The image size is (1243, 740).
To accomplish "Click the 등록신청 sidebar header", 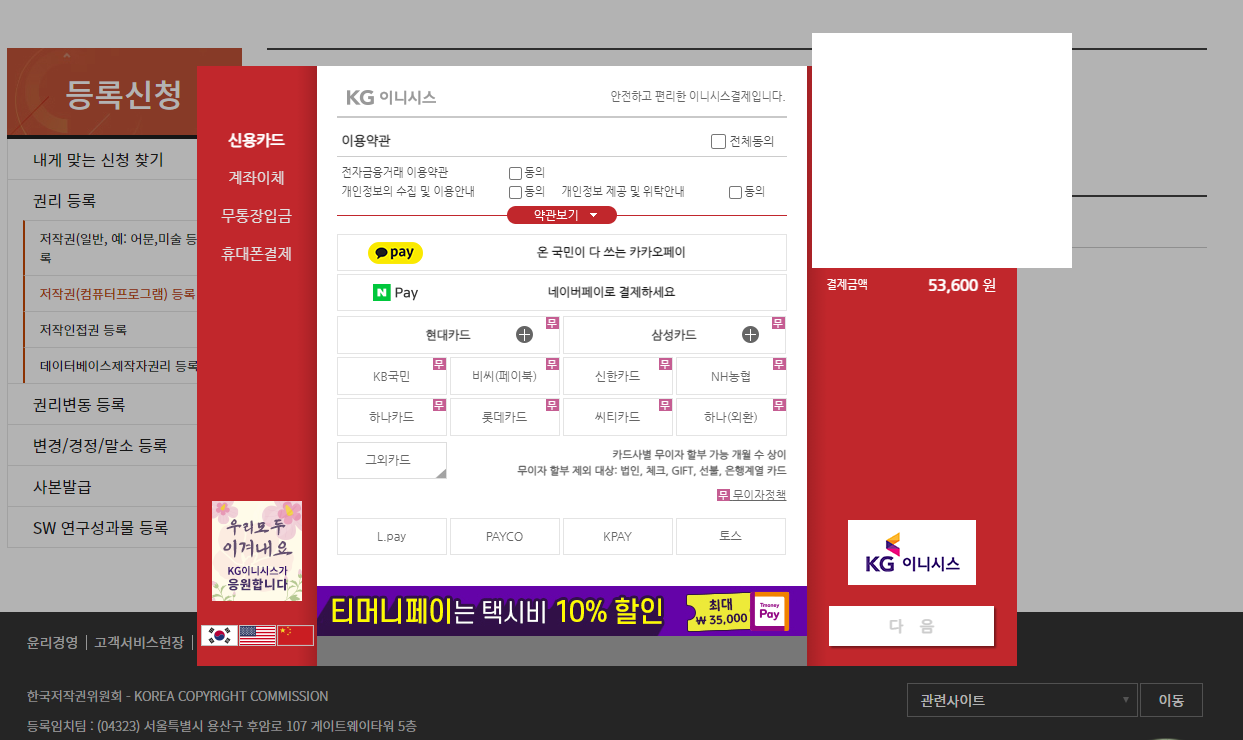I will [124, 93].
